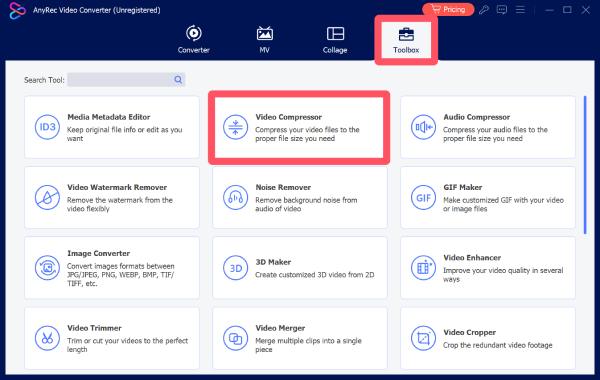
Task: Select the Video Cropper title
Action: (470, 333)
